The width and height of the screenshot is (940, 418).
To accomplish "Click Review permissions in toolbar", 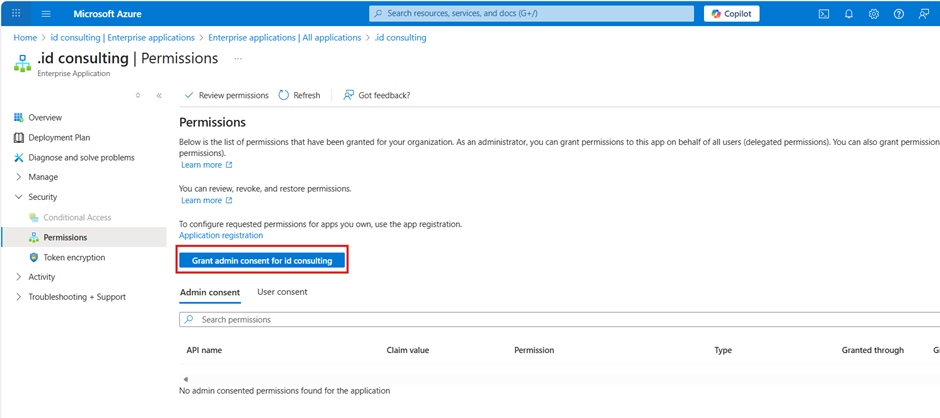I will point(226,95).
